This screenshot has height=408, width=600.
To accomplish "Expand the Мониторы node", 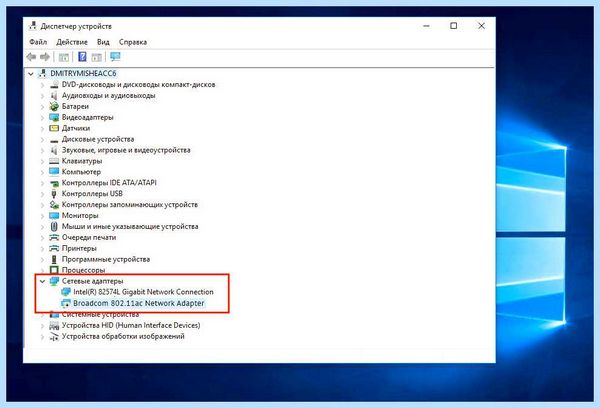I will click(42, 216).
